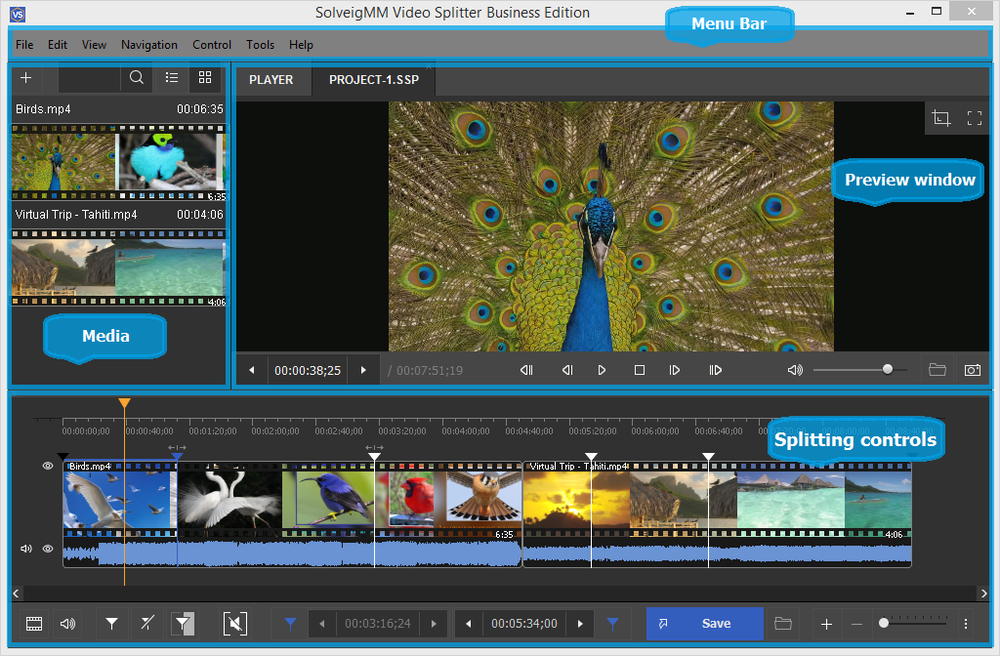Open the Tools menu
Screen dimensions: 1000x656
[x=260, y=45]
